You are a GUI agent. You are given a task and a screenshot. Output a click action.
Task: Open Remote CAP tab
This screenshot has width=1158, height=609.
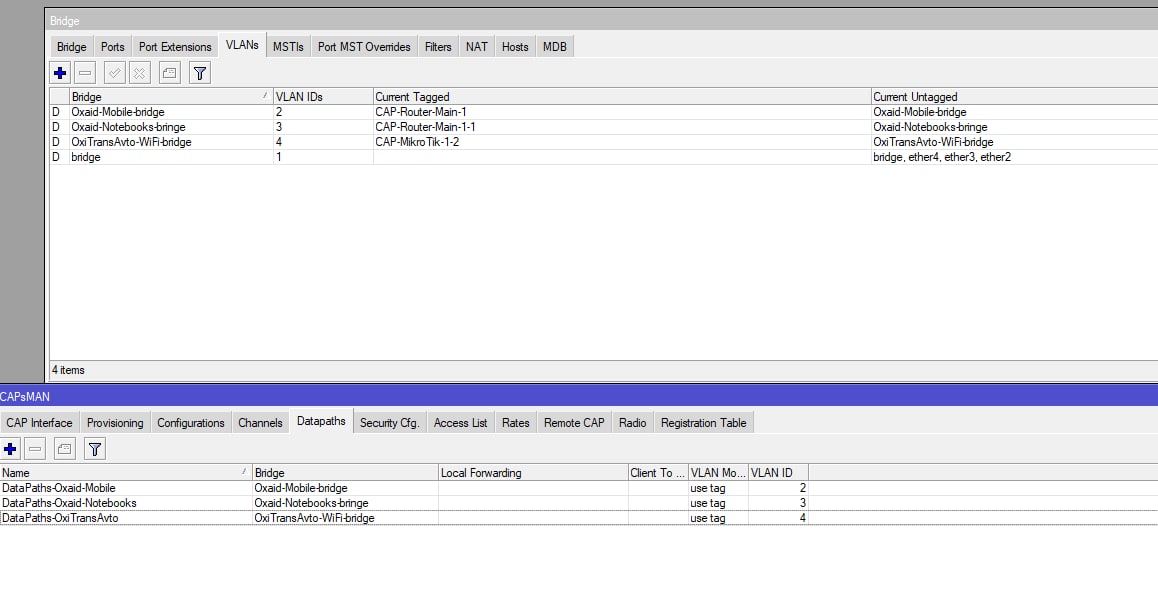[x=574, y=423]
